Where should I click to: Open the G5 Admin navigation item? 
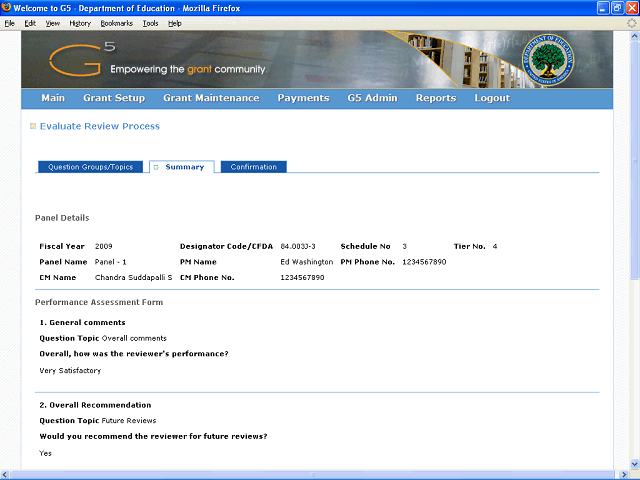(x=372, y=98)
